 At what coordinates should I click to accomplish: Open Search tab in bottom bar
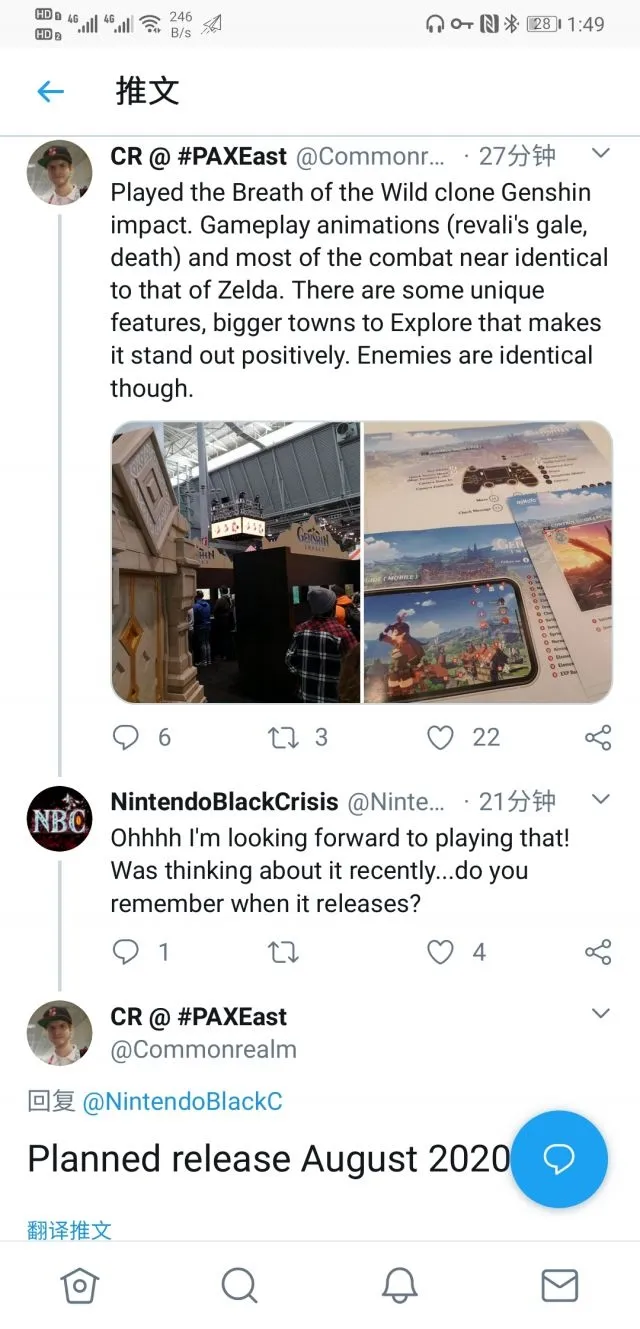click(x=239, y=1285)
